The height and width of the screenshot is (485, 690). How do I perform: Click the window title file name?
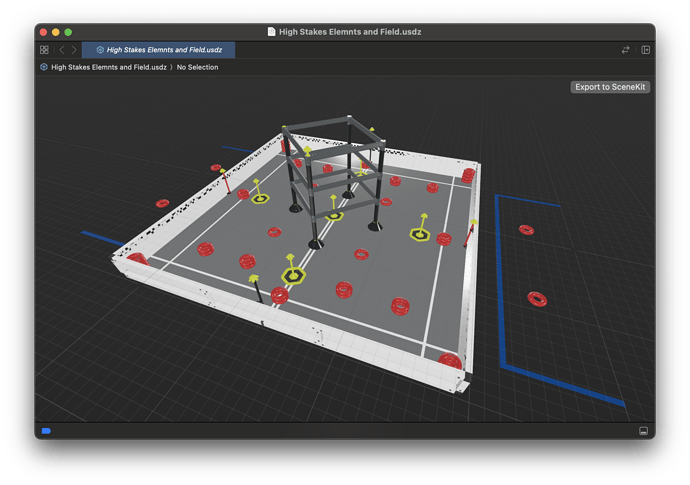tap(352, 32)
